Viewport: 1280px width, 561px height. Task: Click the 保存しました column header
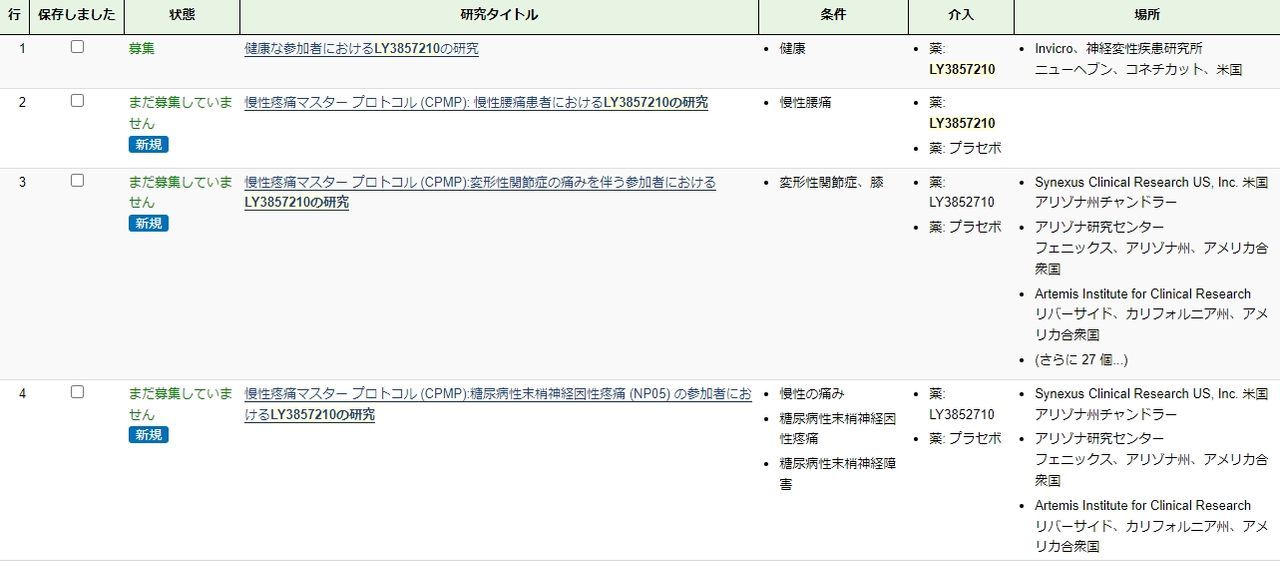click(77, 15)
